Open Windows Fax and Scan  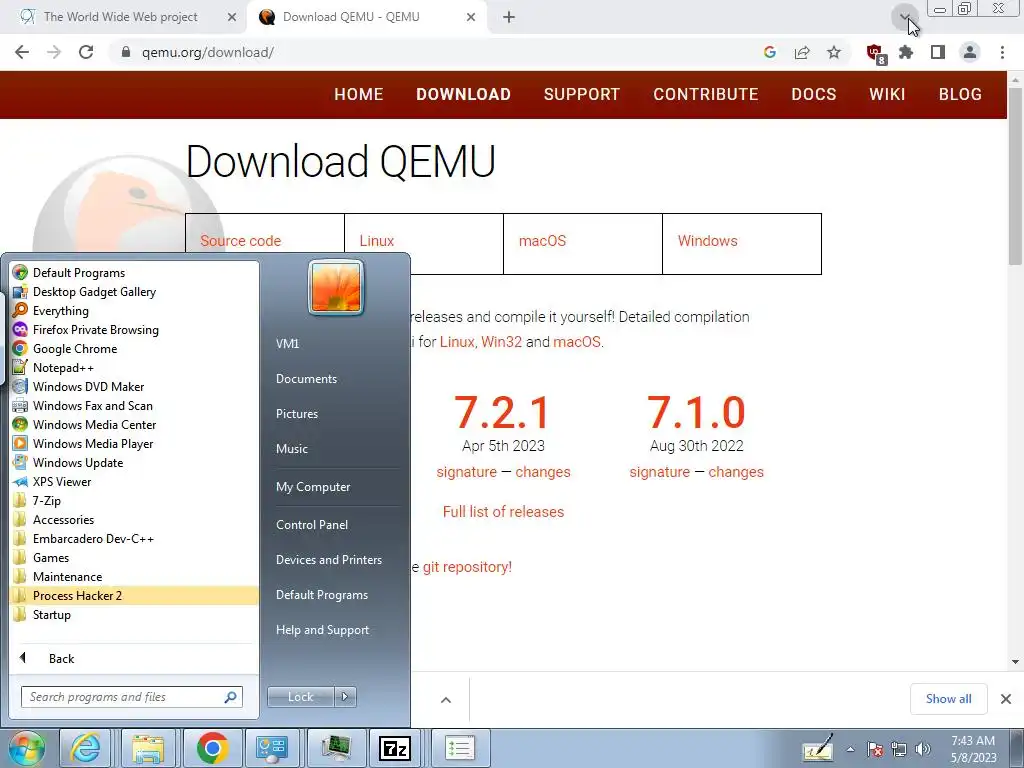pyautogui.click(x=82, y=405)
